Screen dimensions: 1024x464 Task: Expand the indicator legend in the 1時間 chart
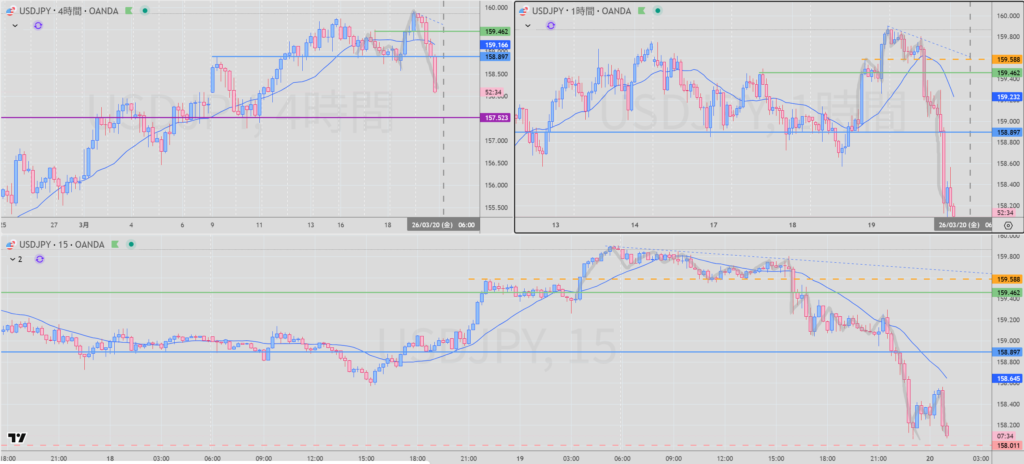pos(530,26)
